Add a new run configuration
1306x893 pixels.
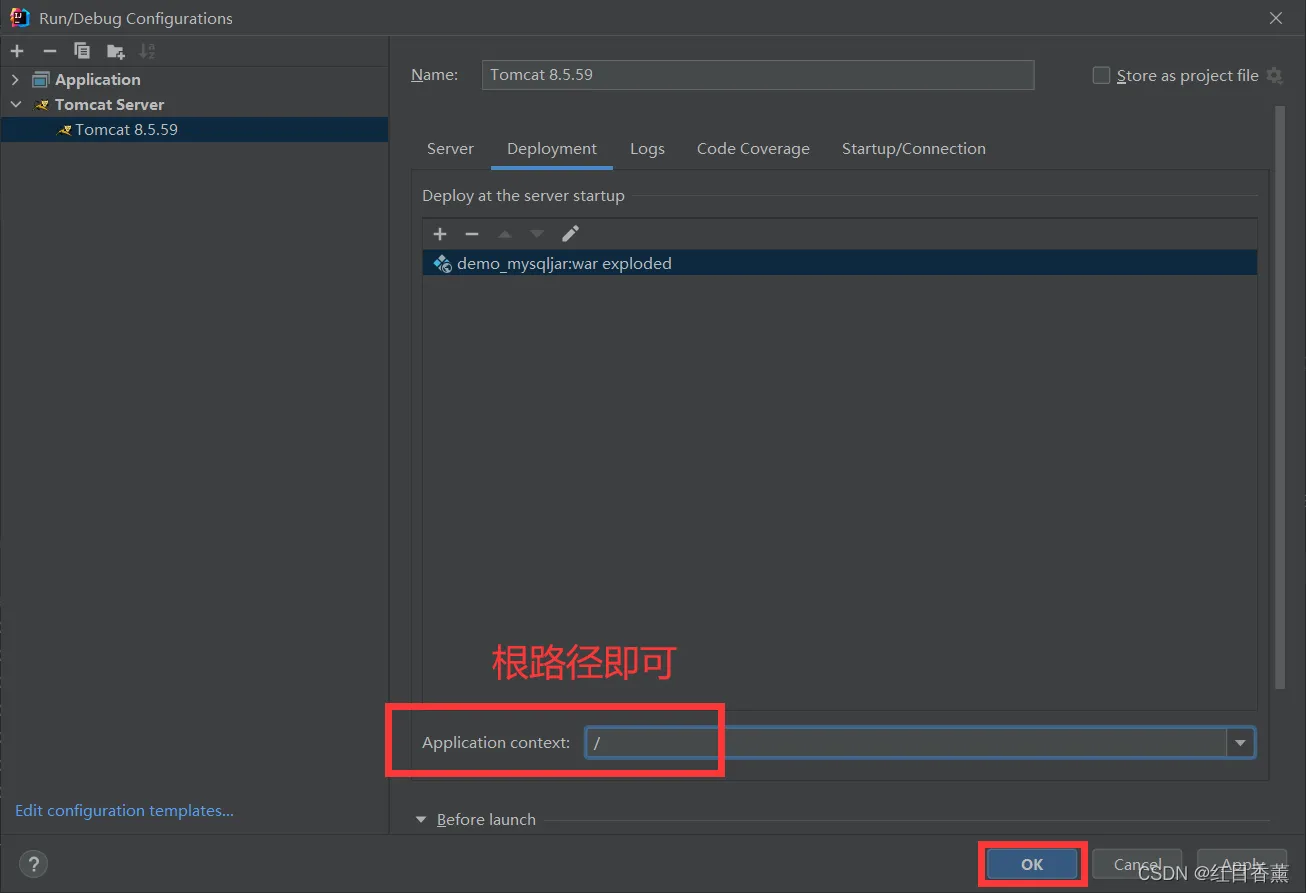(x=17, y=51)
